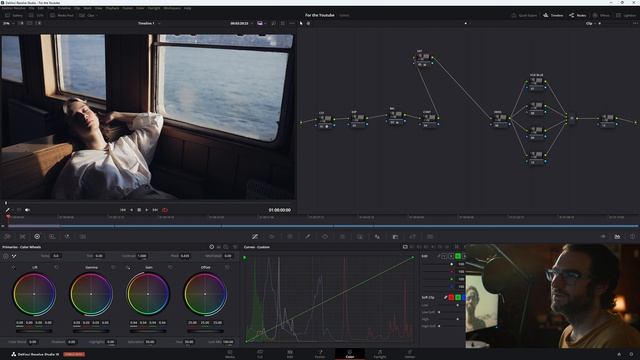Enable the green curve channel
This screenshot has width=640, height=360.
[x=458, y=256]
